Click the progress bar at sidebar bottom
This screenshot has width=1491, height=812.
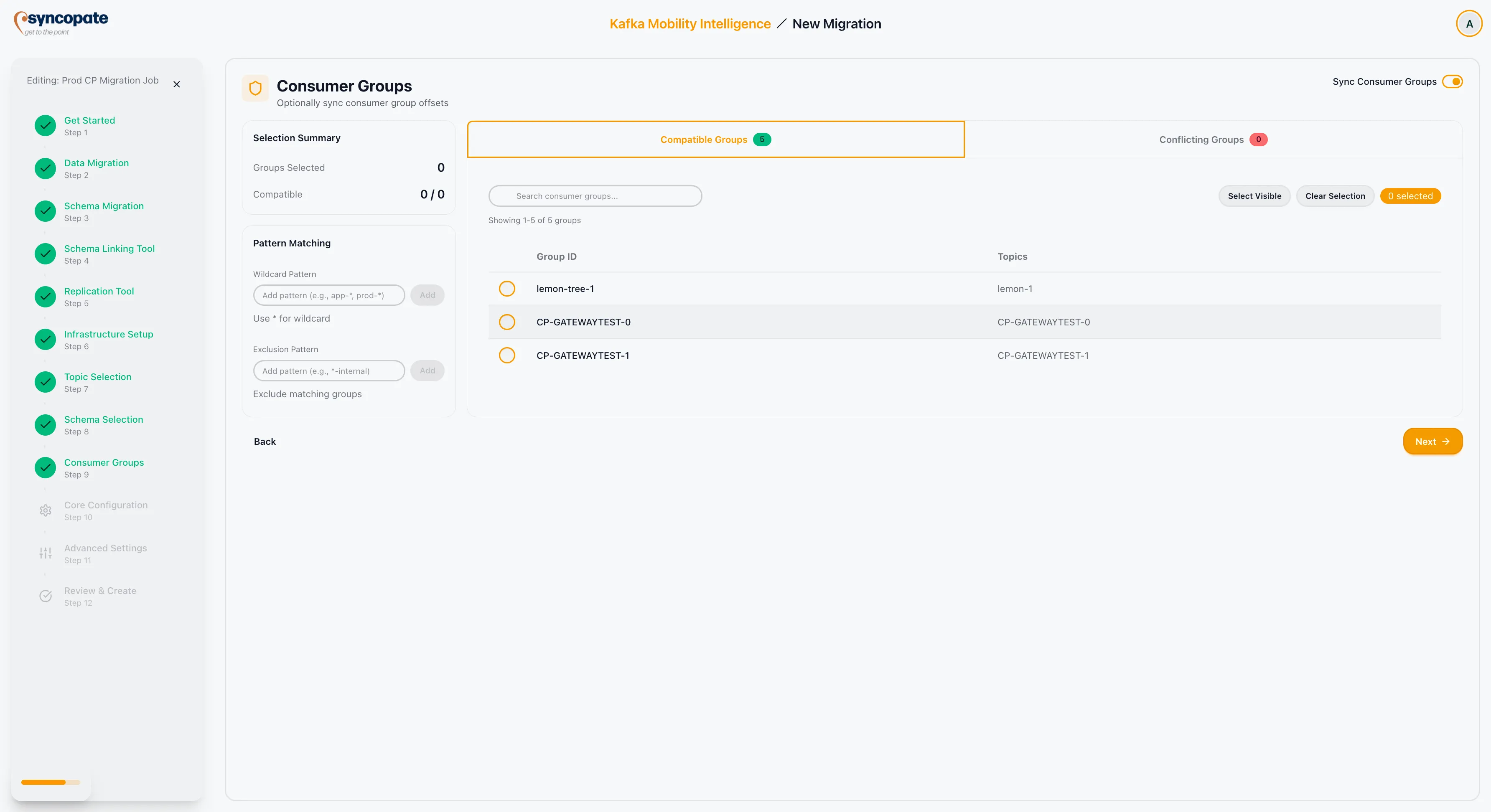(51, 782)
